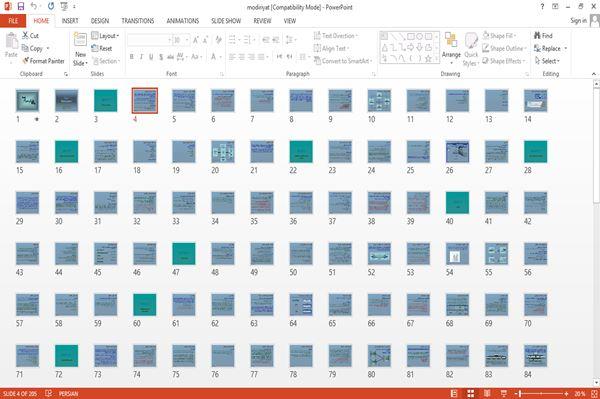The image size is (600, 399).
Task: Switch to Slide Sorter view icon
Action: (471, 394)
